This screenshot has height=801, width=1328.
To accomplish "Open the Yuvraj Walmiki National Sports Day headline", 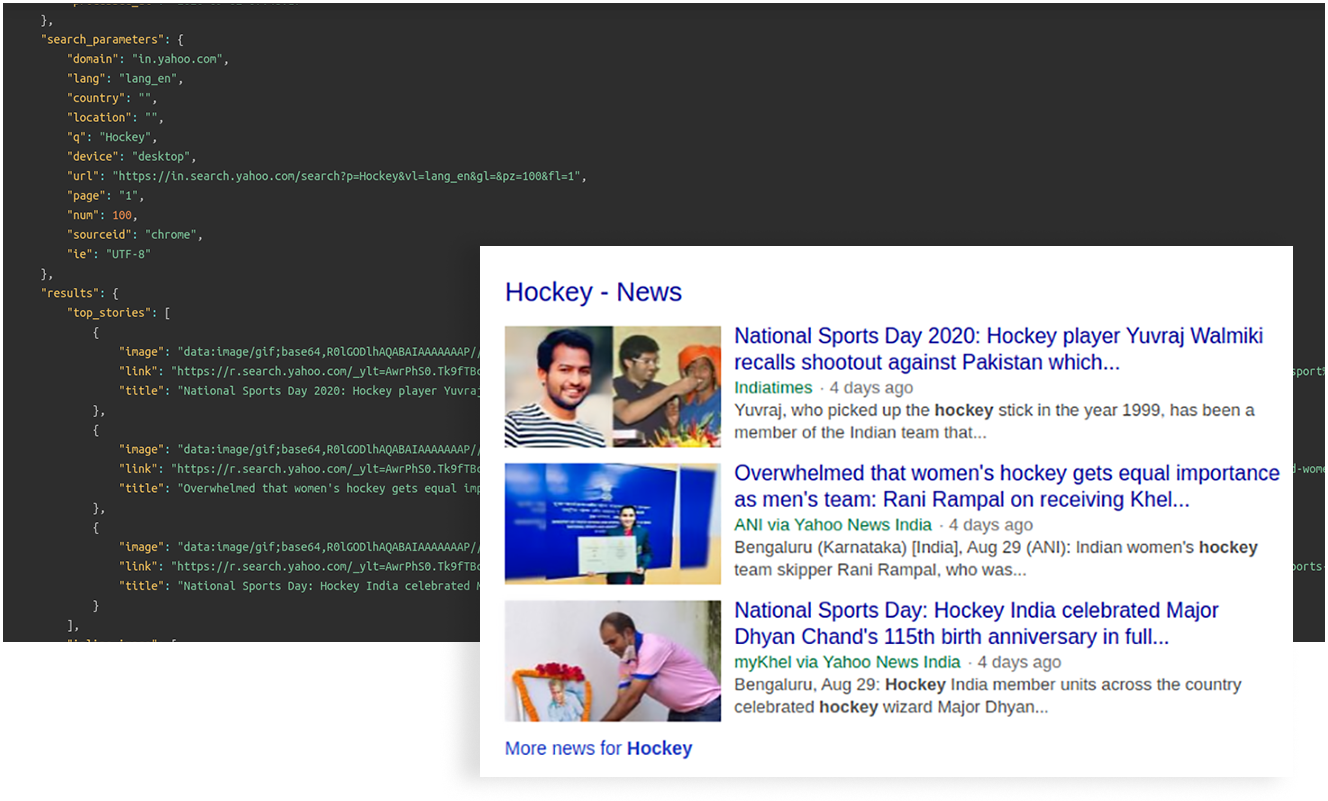I will (x=999, y=349).
